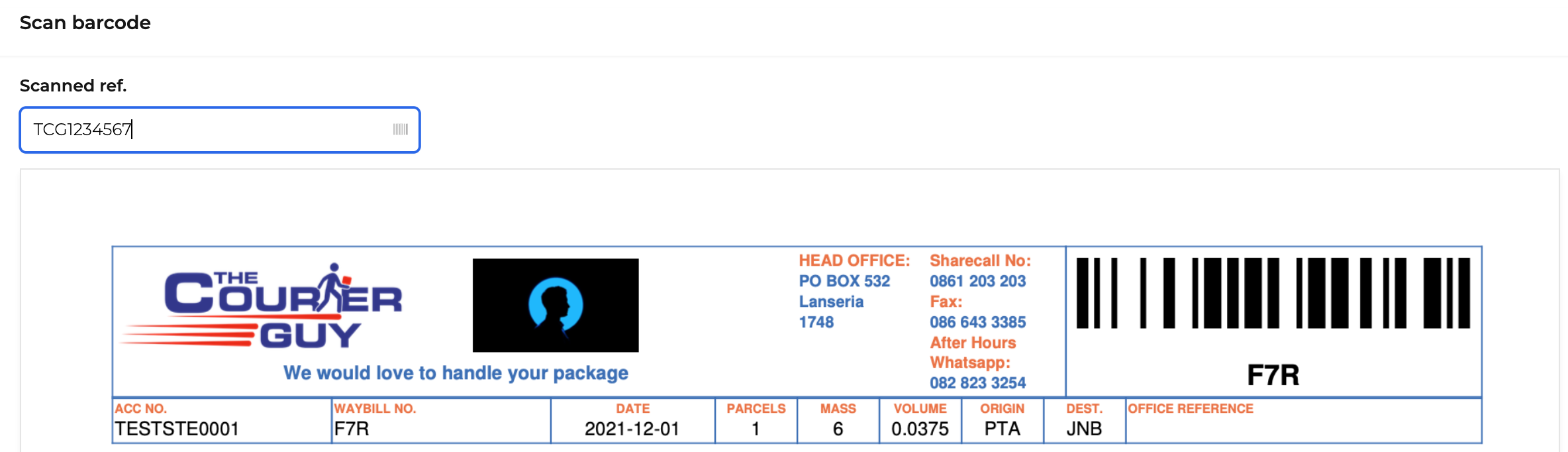Click the 'HEAD OFFICE:' text
The height and width of the screenshot is (452, 1568).
[854, 260]
